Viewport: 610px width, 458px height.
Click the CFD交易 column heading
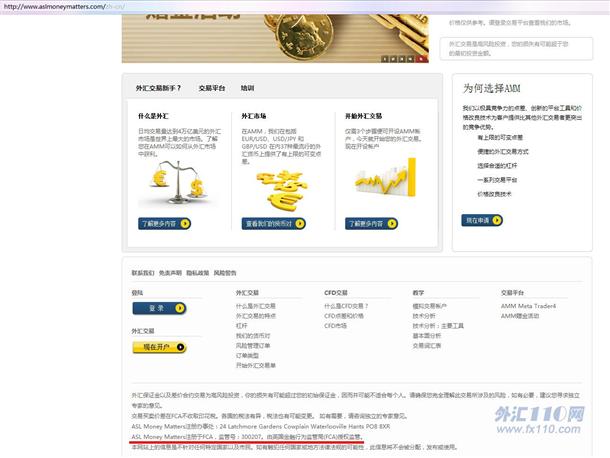point(336,293)
